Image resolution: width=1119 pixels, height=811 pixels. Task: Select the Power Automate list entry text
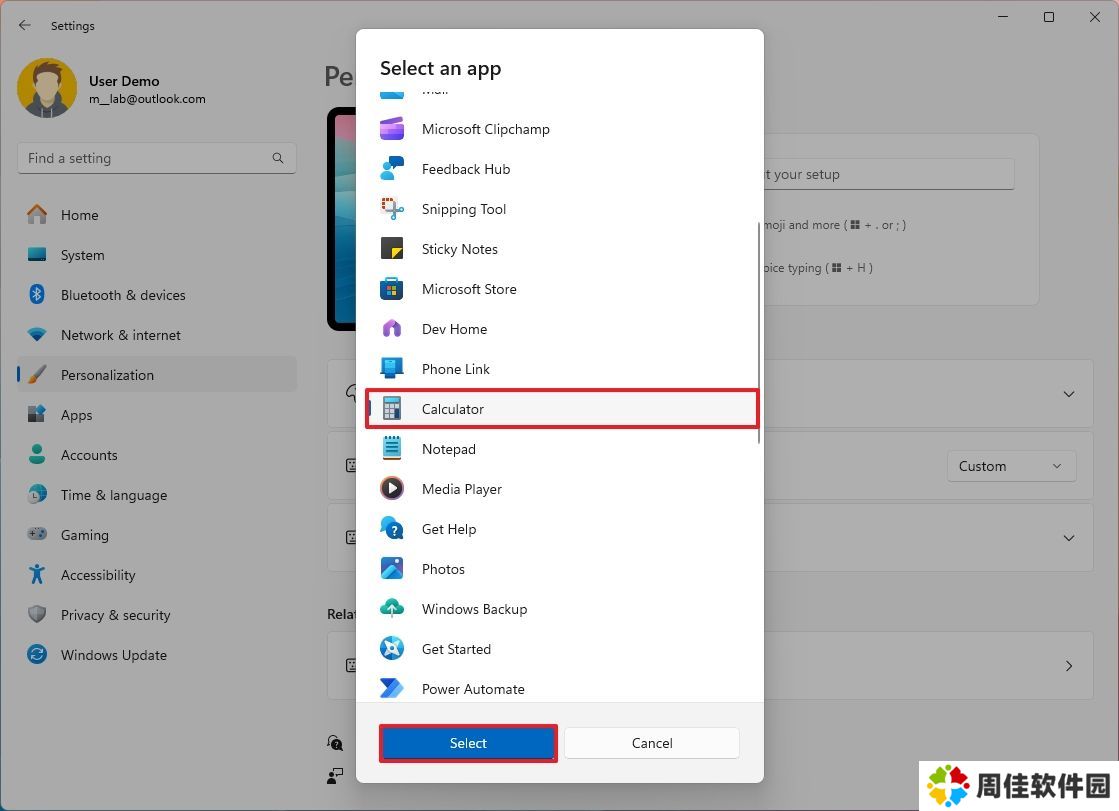click(x=473, y=689)
